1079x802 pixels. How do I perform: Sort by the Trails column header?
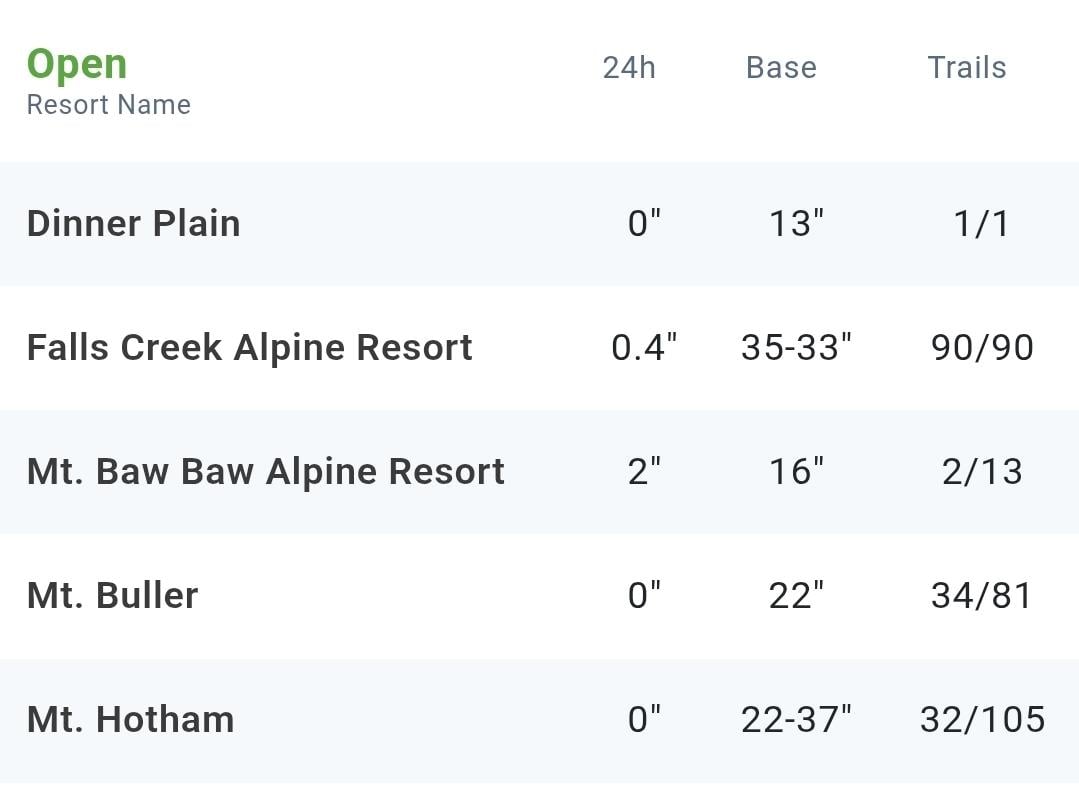point(967,68)
